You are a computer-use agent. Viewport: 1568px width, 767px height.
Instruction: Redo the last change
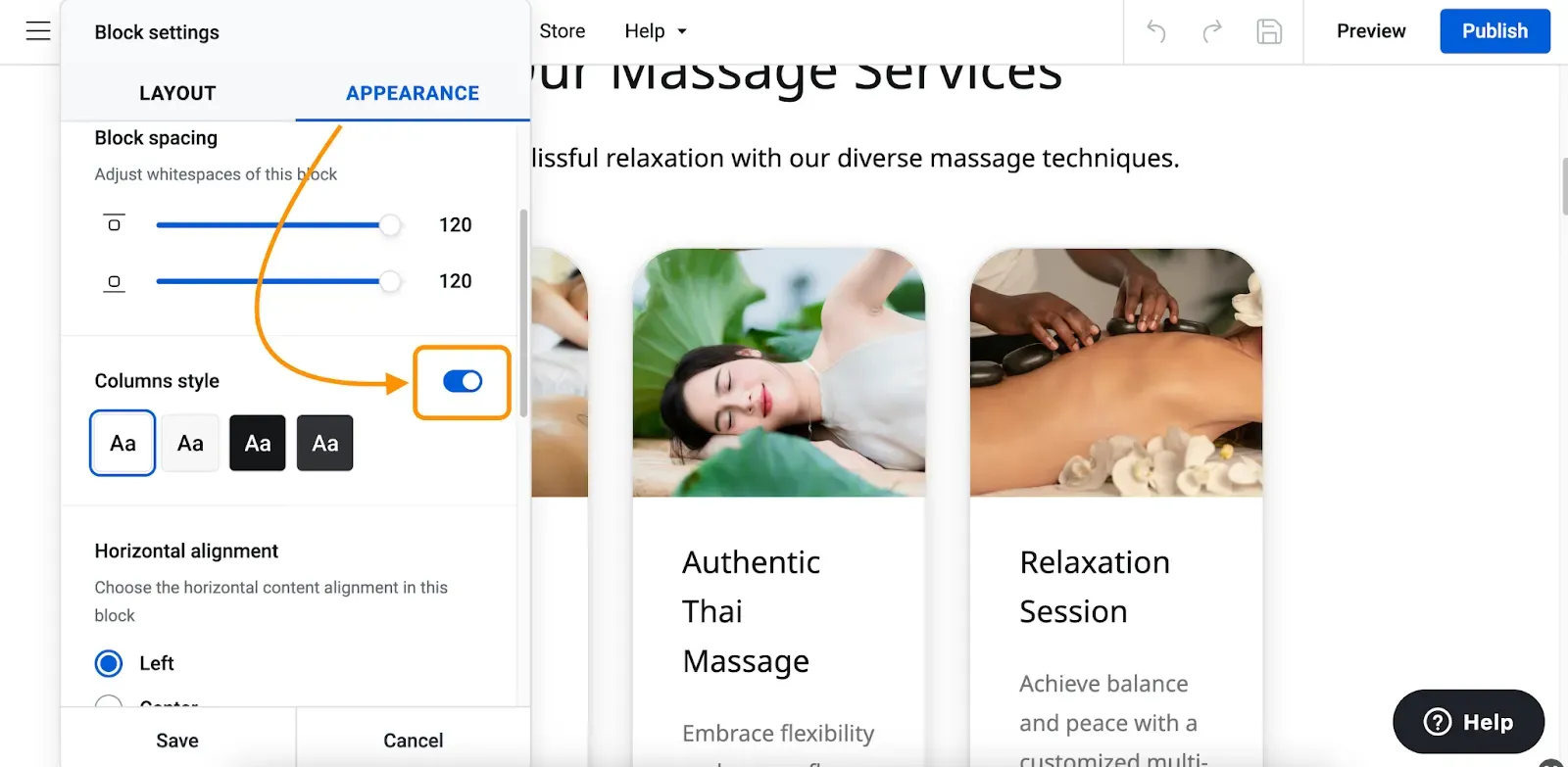coord(1212,31)
